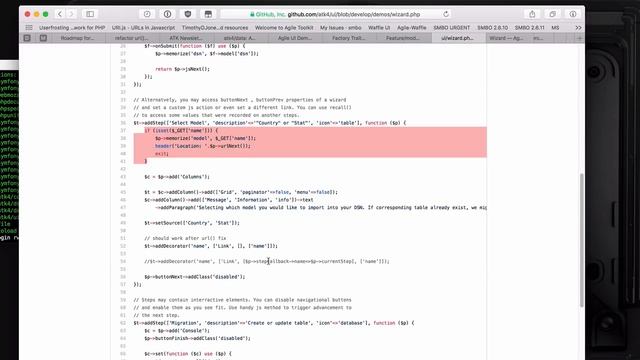640x360 pixels.
Task: Click the addStep 'Migration' code line
Action: pyautogui.click(x=274, y=323)
